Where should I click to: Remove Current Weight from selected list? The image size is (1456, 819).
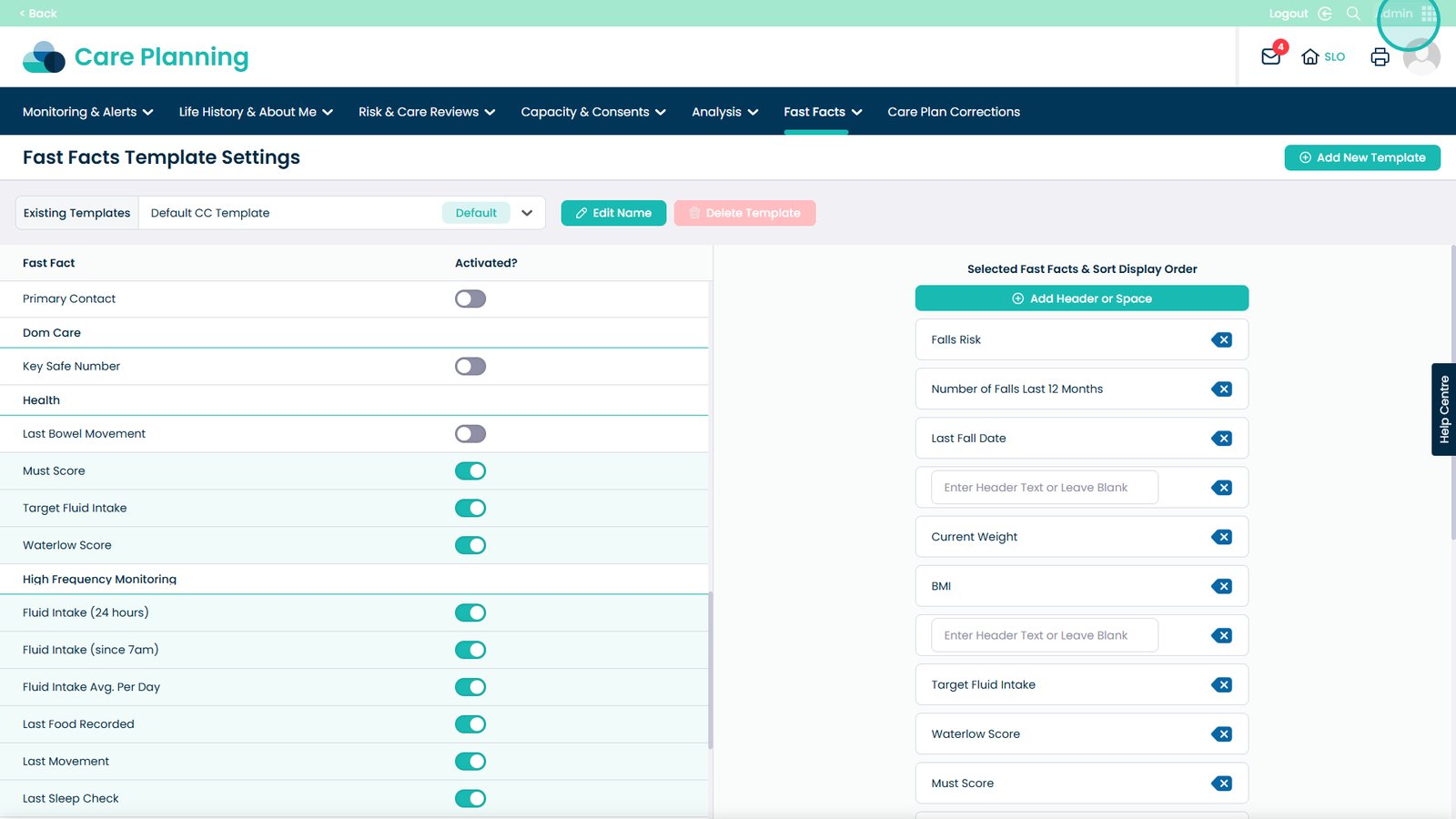[1222, 538]
